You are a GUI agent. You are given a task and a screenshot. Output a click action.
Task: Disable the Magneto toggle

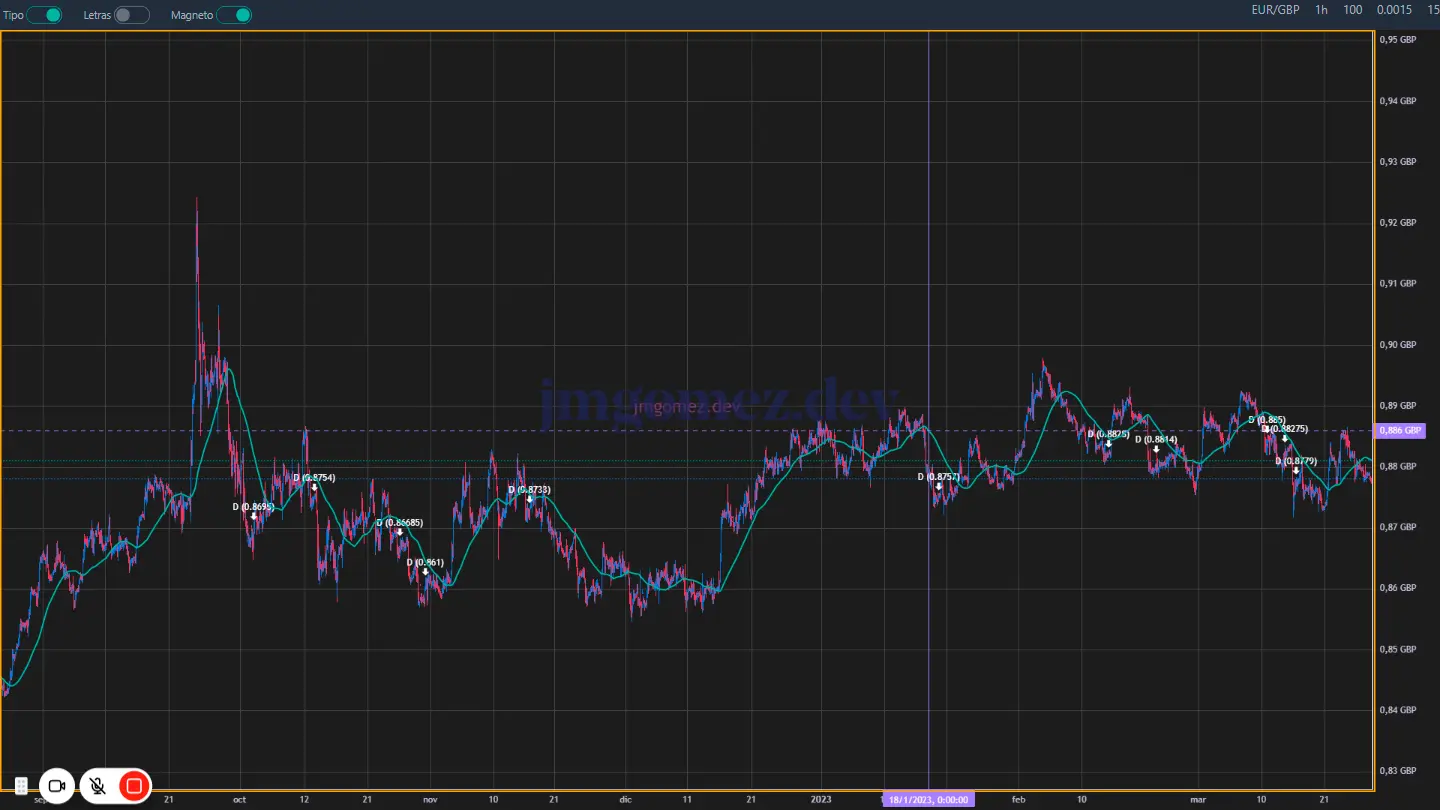pos(235,15)
